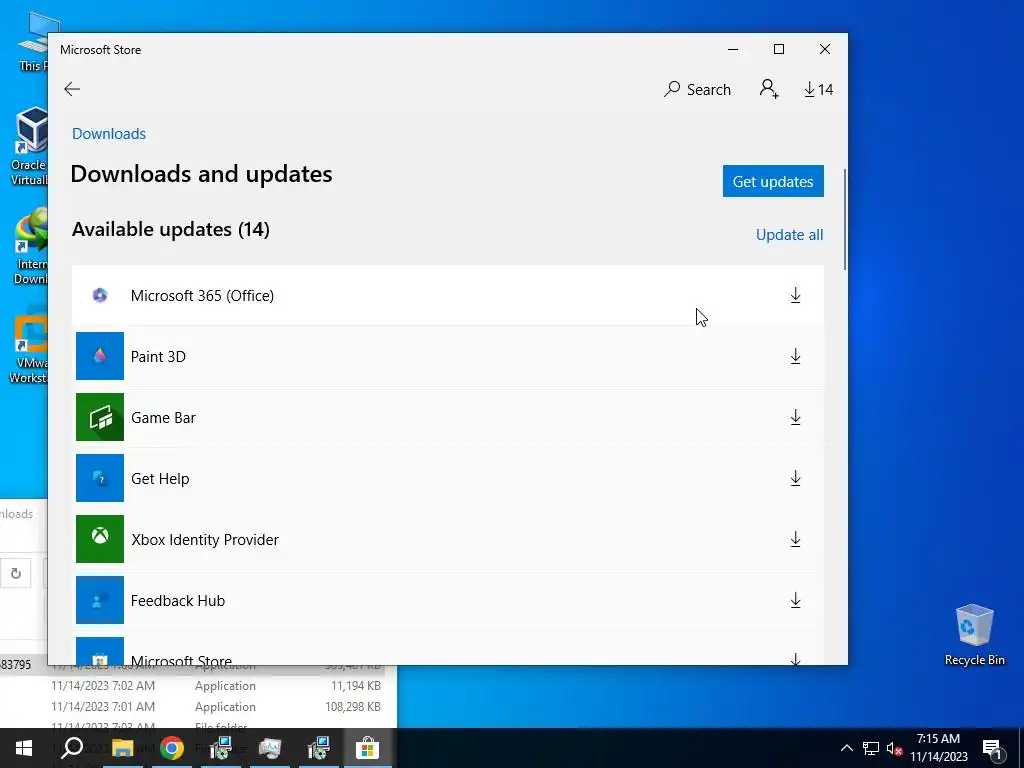1024x768 pixels.
Task: Select the Internet Download Manager desktop shortcut
Action: 31,246
